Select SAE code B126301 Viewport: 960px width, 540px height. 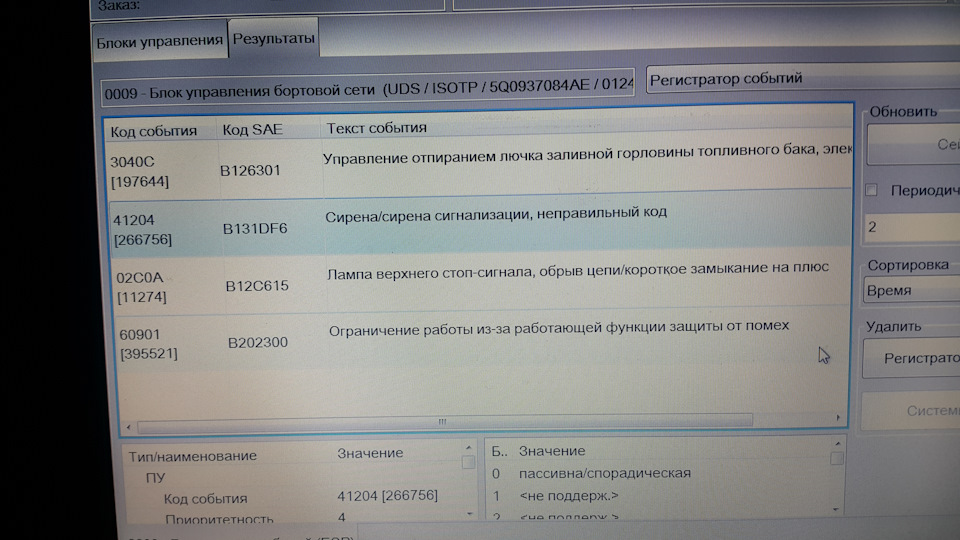250,170
